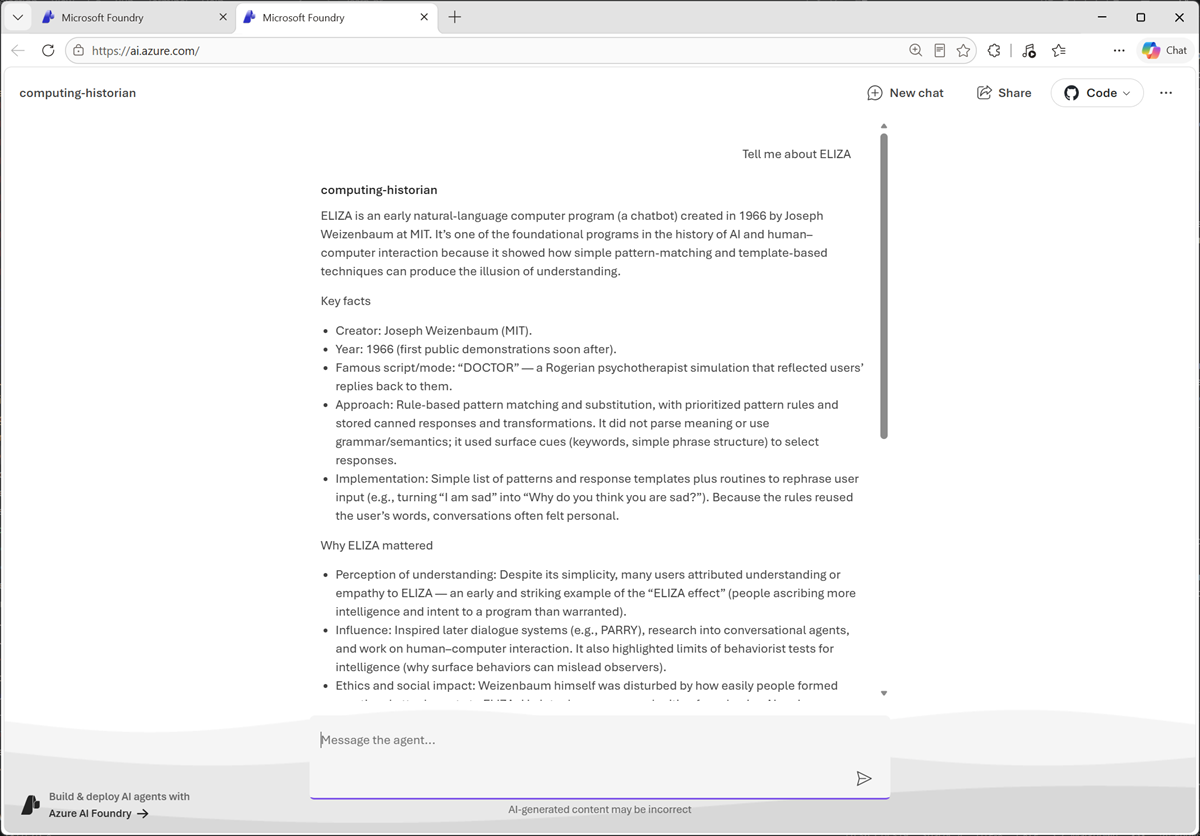The width and height of the screenshot is (1200, 836).
Task: Click the 'Key facts' heading
Action: [345, 301]
